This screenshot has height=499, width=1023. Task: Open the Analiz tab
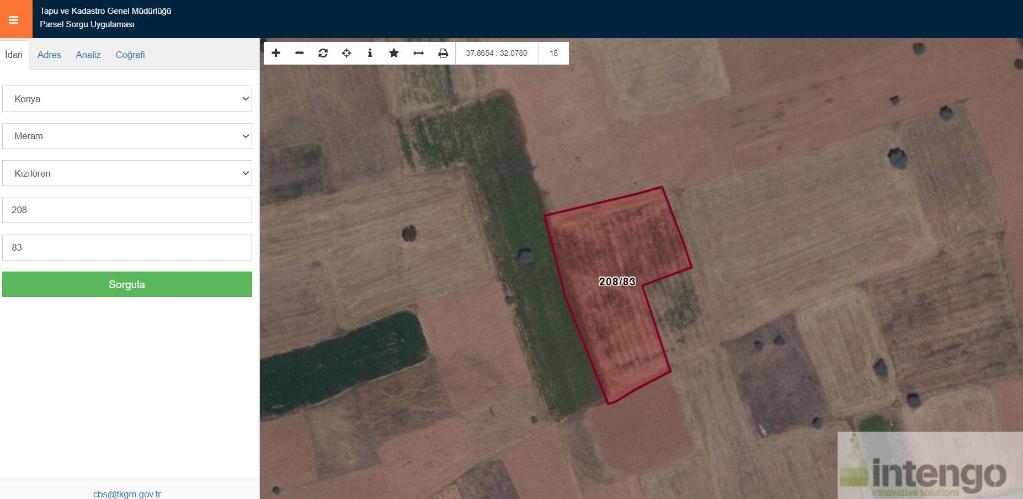(88, 55)
